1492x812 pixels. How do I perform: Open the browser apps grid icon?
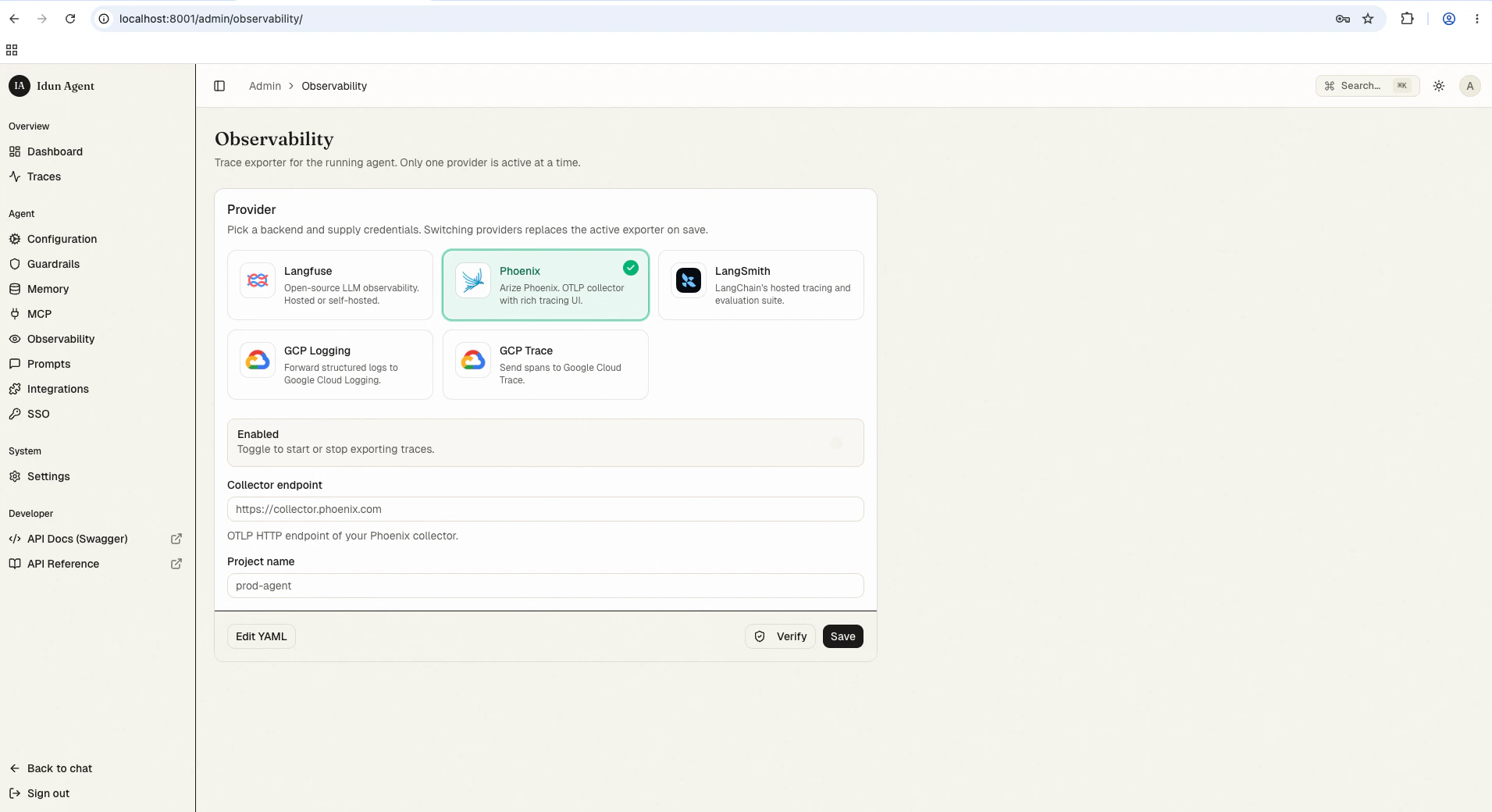point(12,50)
